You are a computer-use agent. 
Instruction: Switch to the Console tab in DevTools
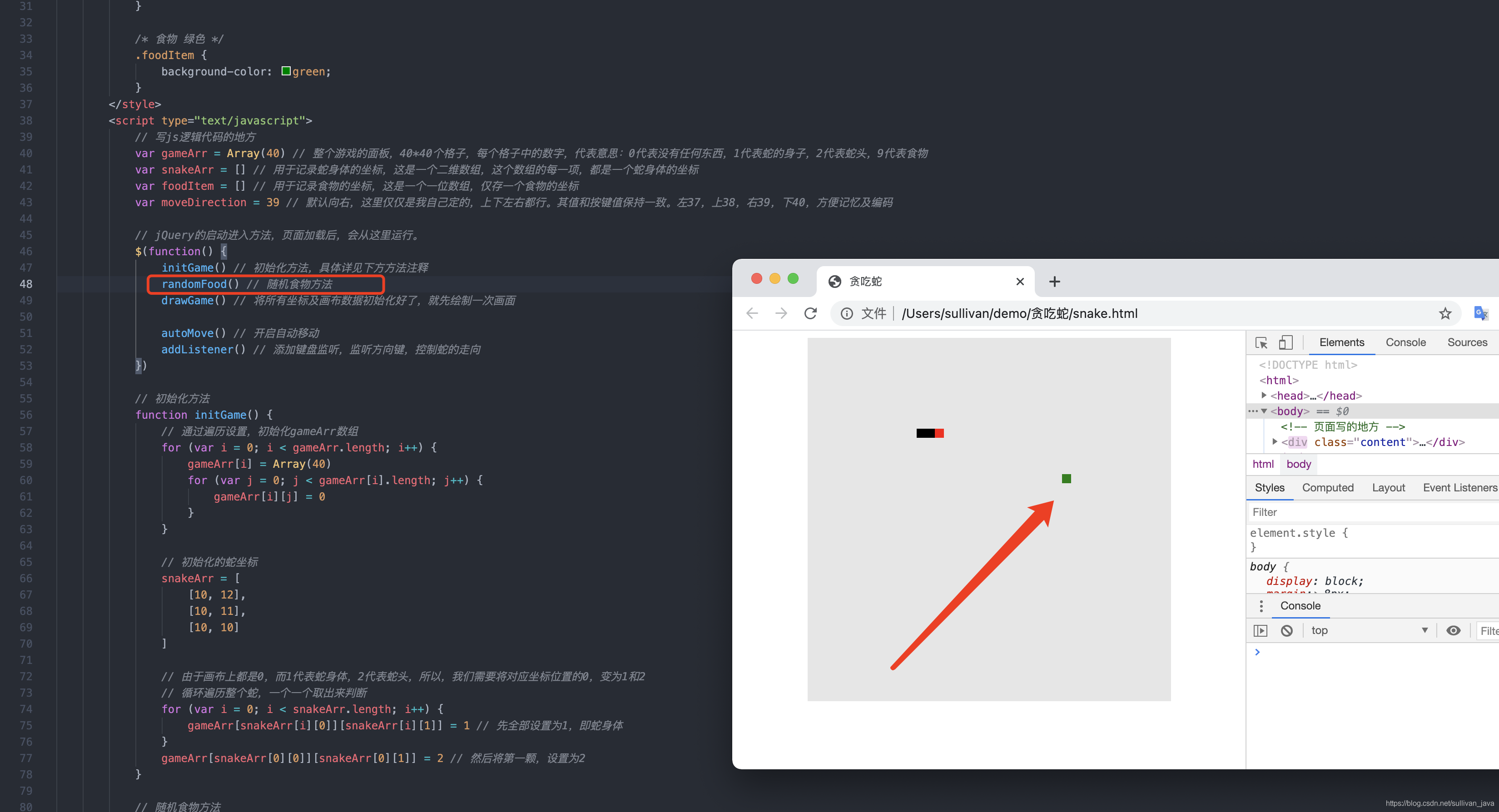pos(1405,342)
